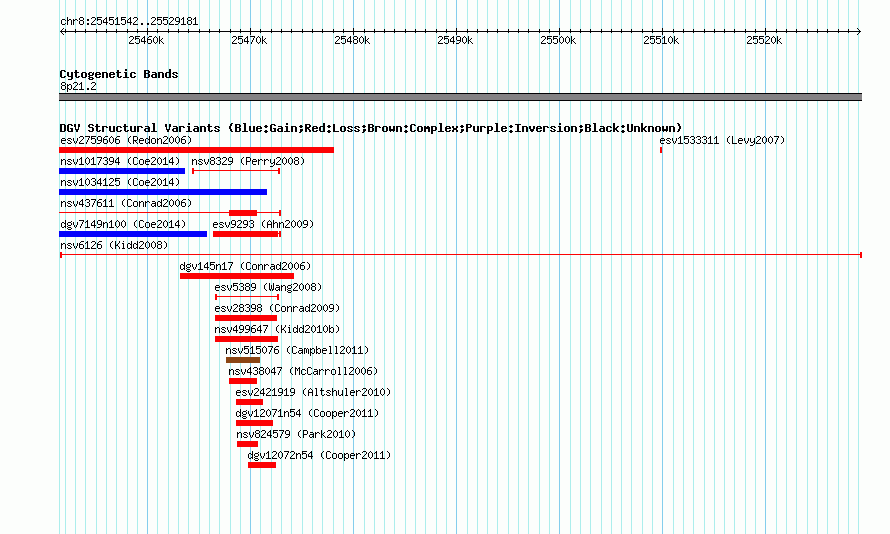890x534 pixels.
Task: Open the dgv12072n54 (Cooper2011) label
Action: tap(319, 455)
